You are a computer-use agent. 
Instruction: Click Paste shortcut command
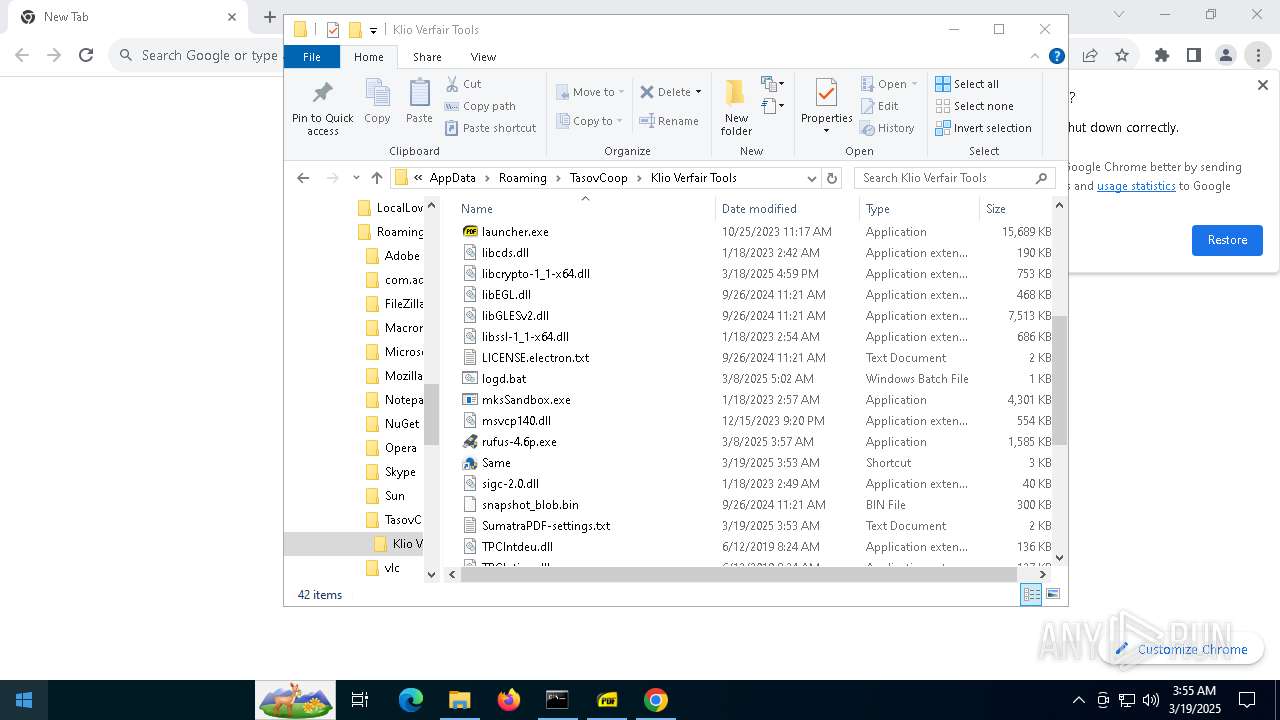490,128
